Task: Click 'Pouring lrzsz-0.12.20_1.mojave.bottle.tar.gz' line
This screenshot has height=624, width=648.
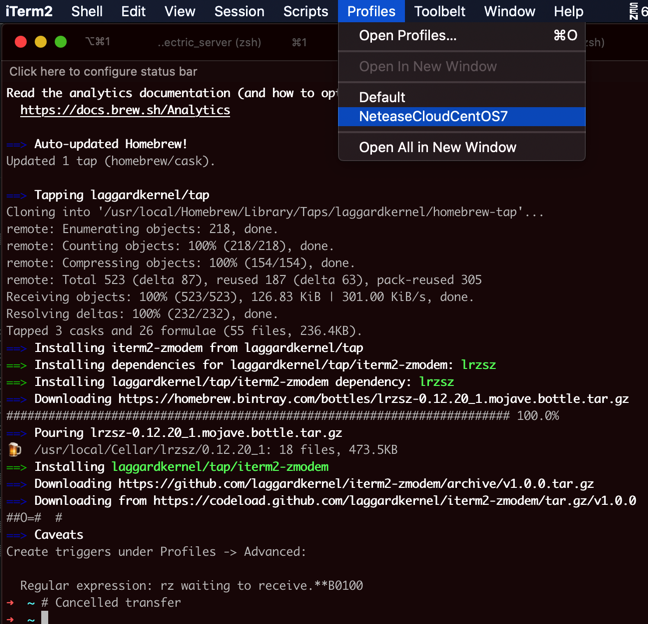Action: click(188, 433)
